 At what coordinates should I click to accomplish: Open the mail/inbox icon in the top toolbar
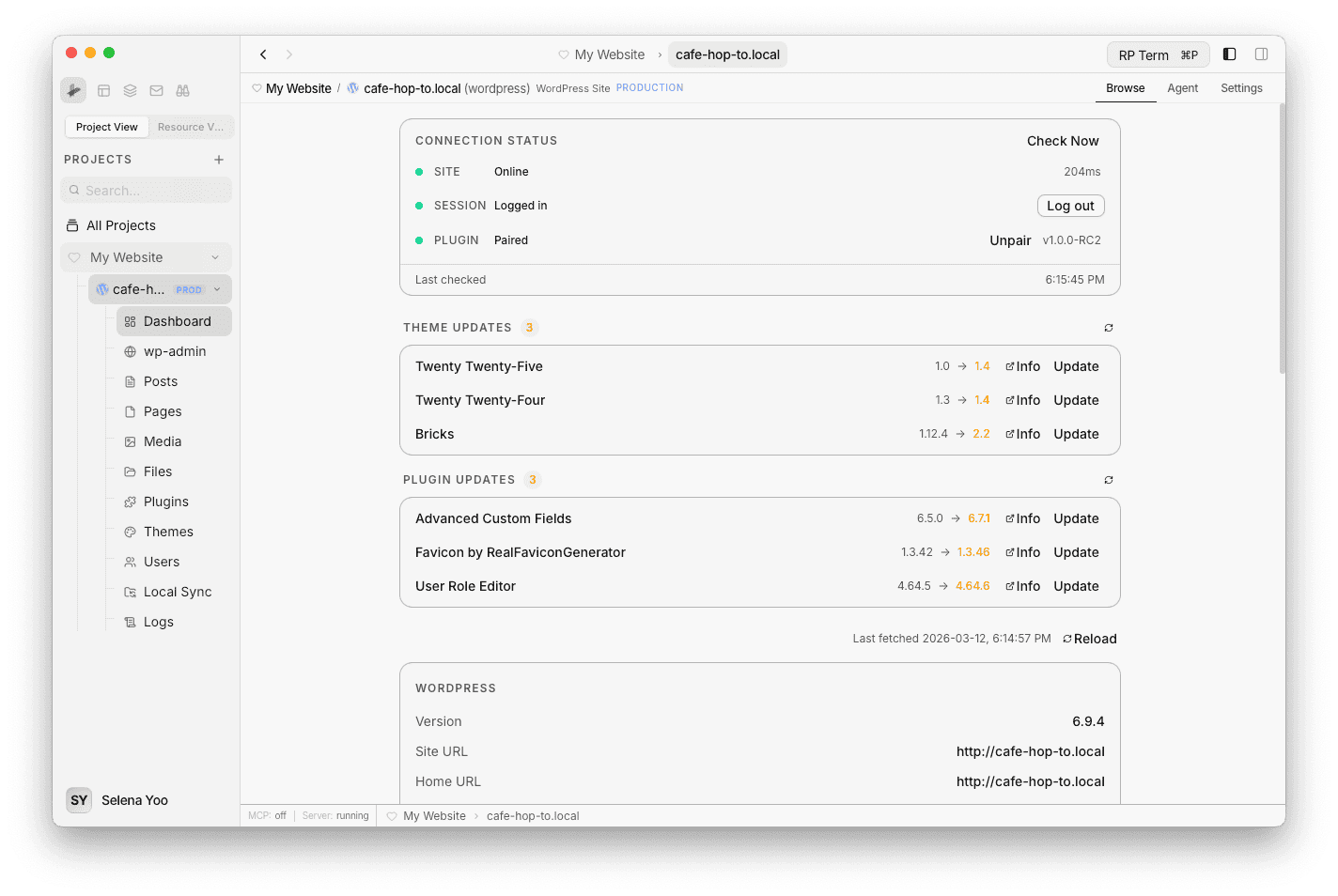pos(156,90)
